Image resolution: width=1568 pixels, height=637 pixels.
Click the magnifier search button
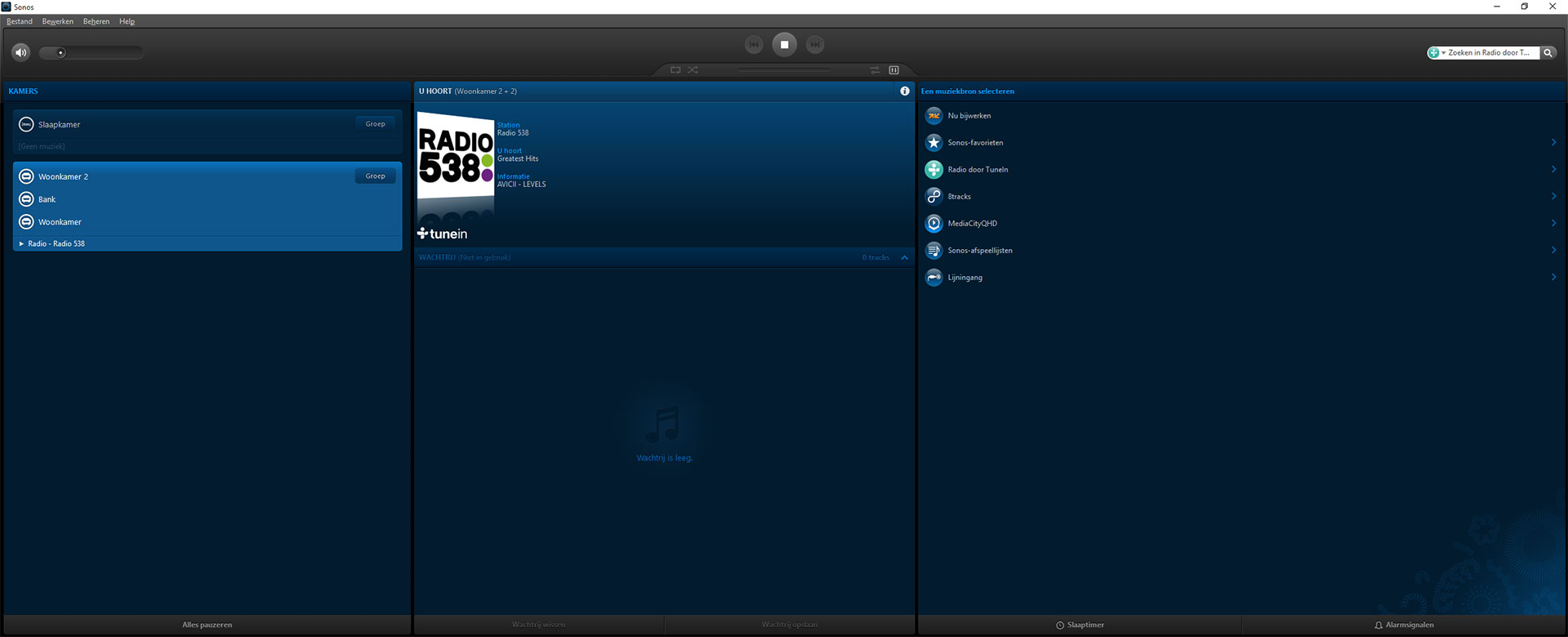(x=1548, y=53)
